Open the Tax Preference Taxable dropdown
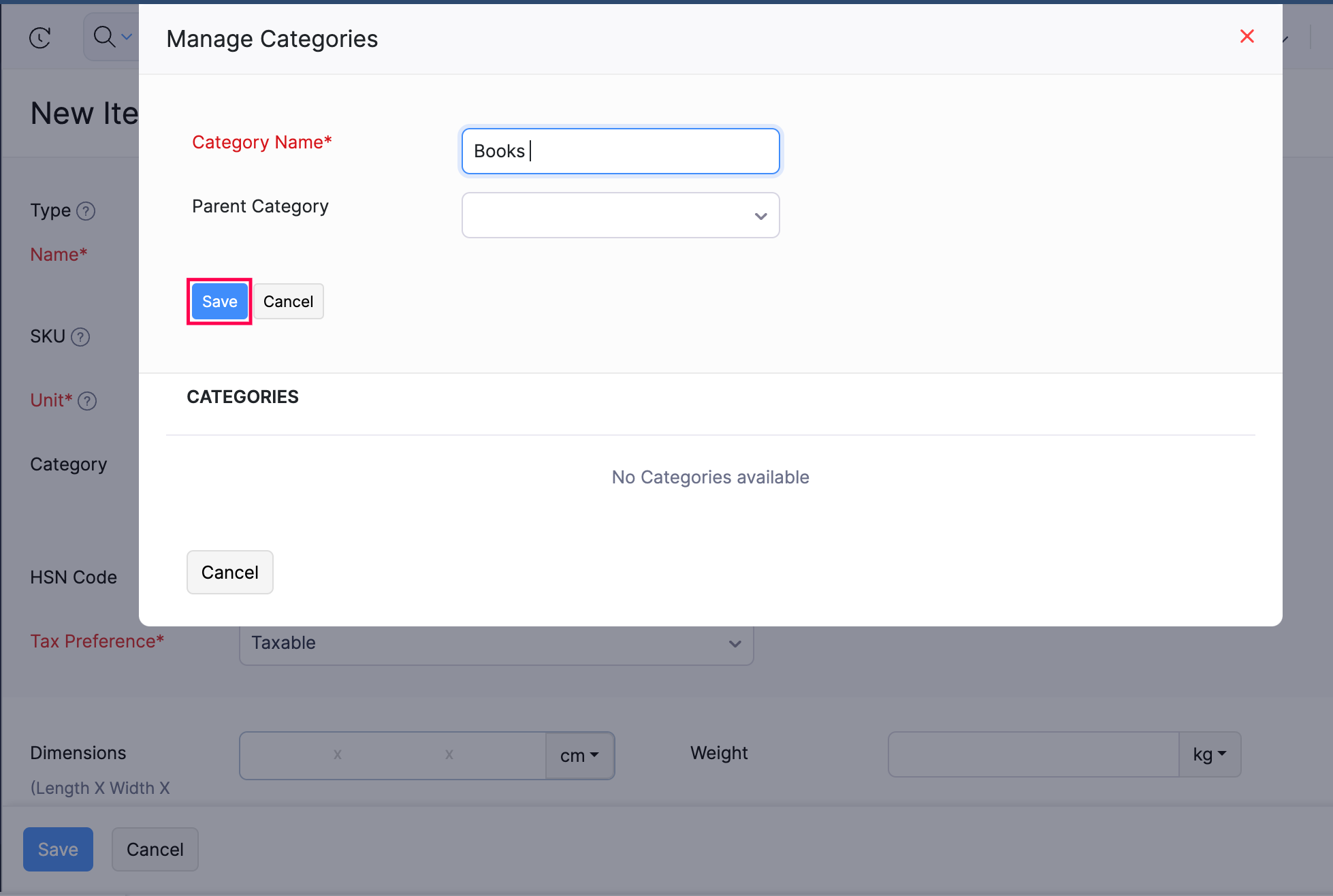The height and width of the screenshot is (896, 1333). [x=496, y=643]
